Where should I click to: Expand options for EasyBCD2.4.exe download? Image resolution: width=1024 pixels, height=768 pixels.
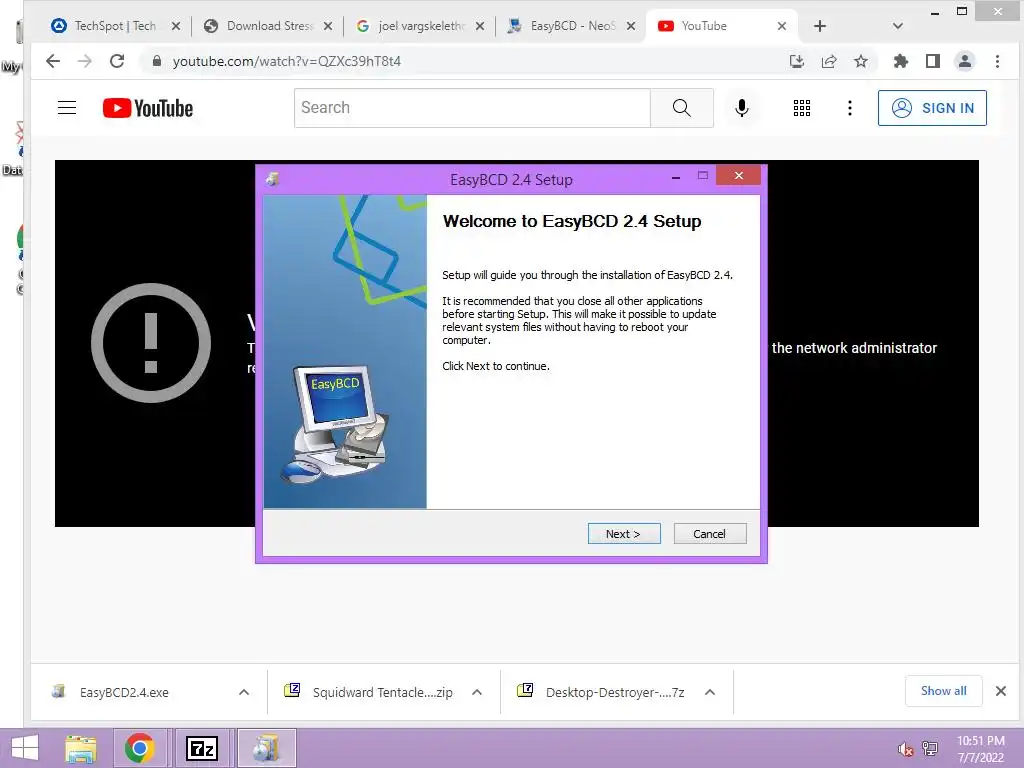coord(244,692)
